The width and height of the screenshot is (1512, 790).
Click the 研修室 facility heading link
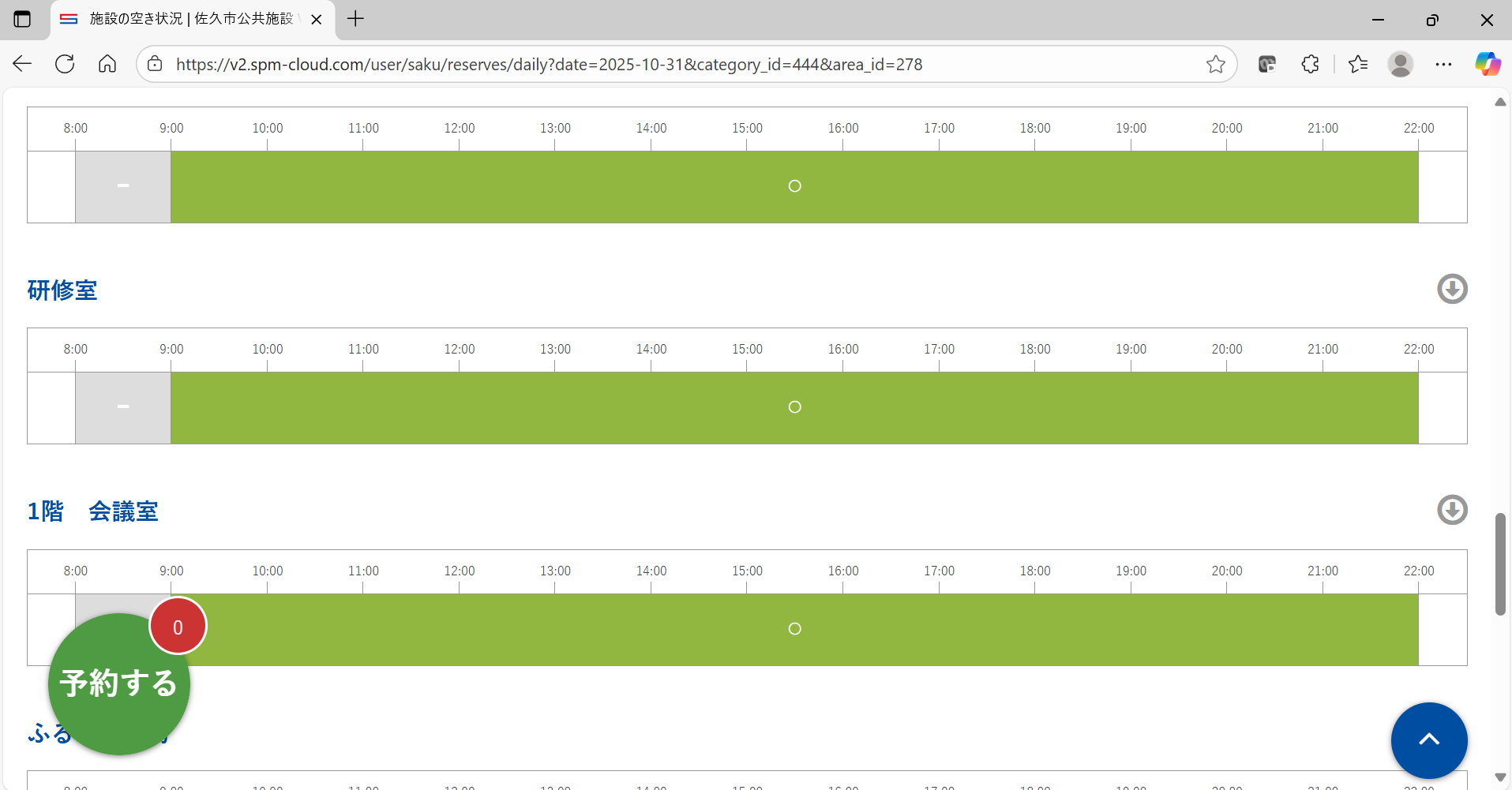click(x=62, y=290)
